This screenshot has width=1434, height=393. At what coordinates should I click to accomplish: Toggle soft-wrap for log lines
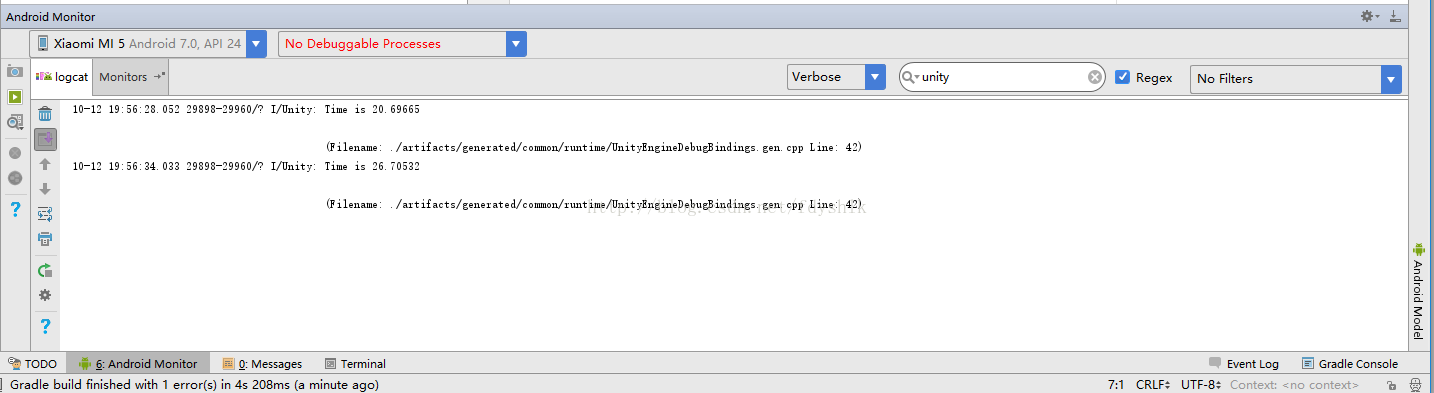[x=45, y=214]
